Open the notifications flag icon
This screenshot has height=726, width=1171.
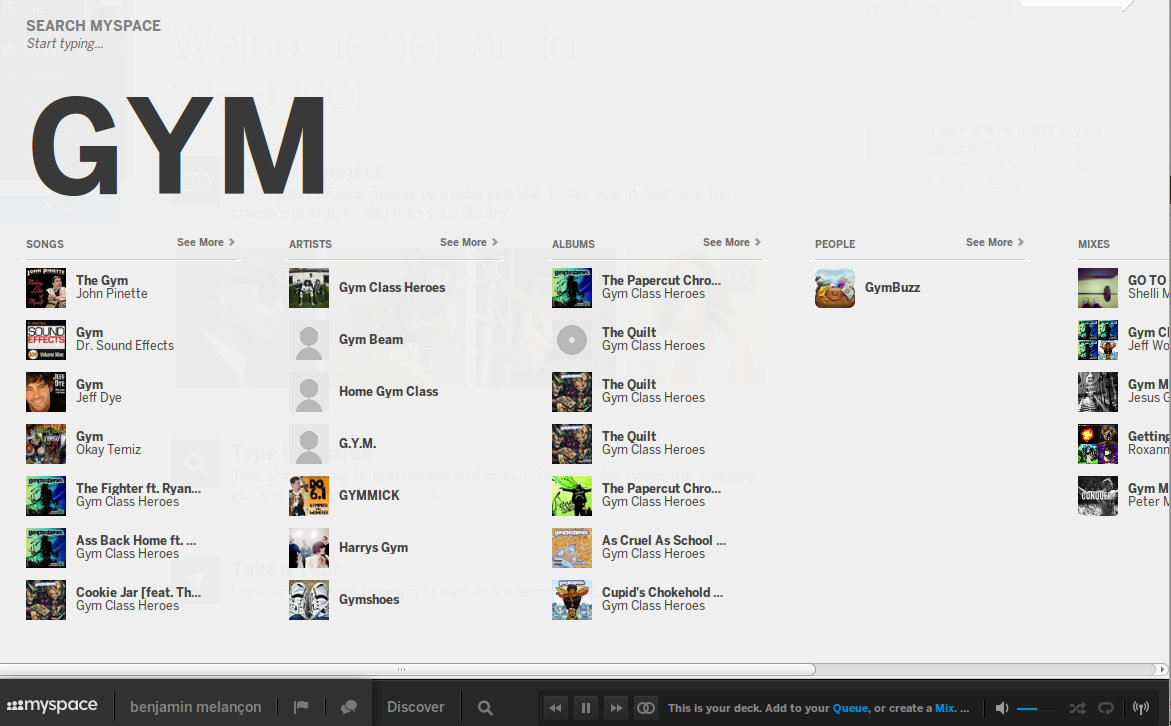pos(301,707)
